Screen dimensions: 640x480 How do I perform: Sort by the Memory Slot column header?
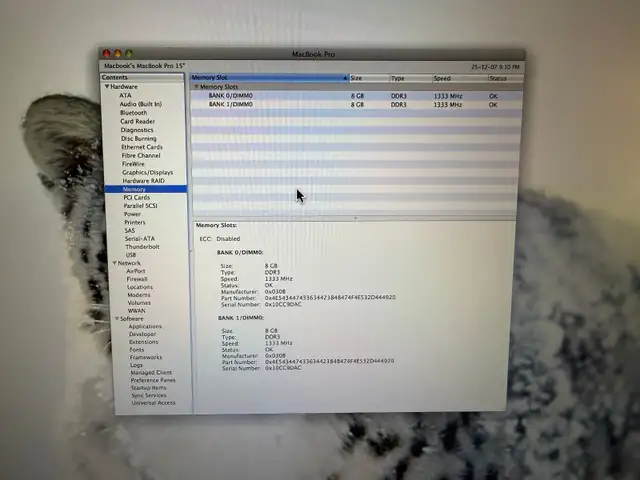point(269,78)
